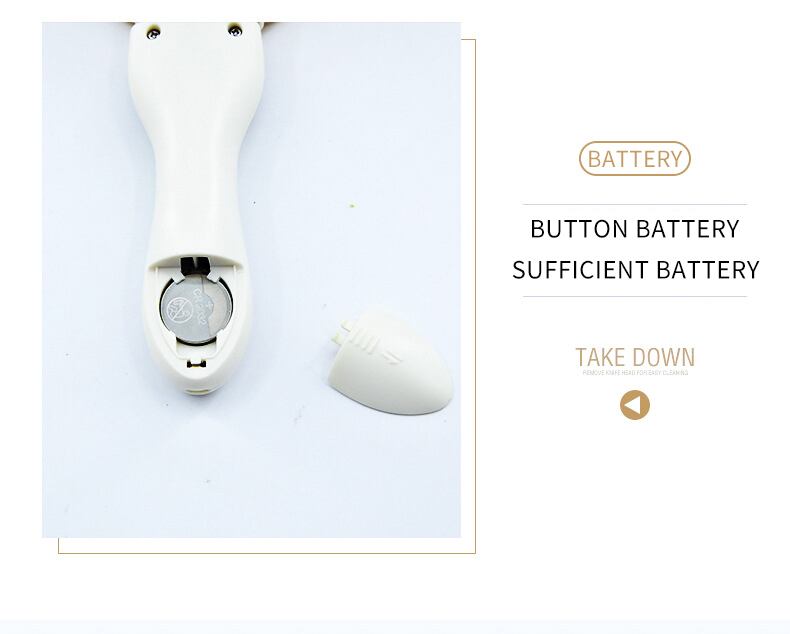Click the left screw on the device
This screenshot has width=790, height=634.
click(x=154, y=34)
